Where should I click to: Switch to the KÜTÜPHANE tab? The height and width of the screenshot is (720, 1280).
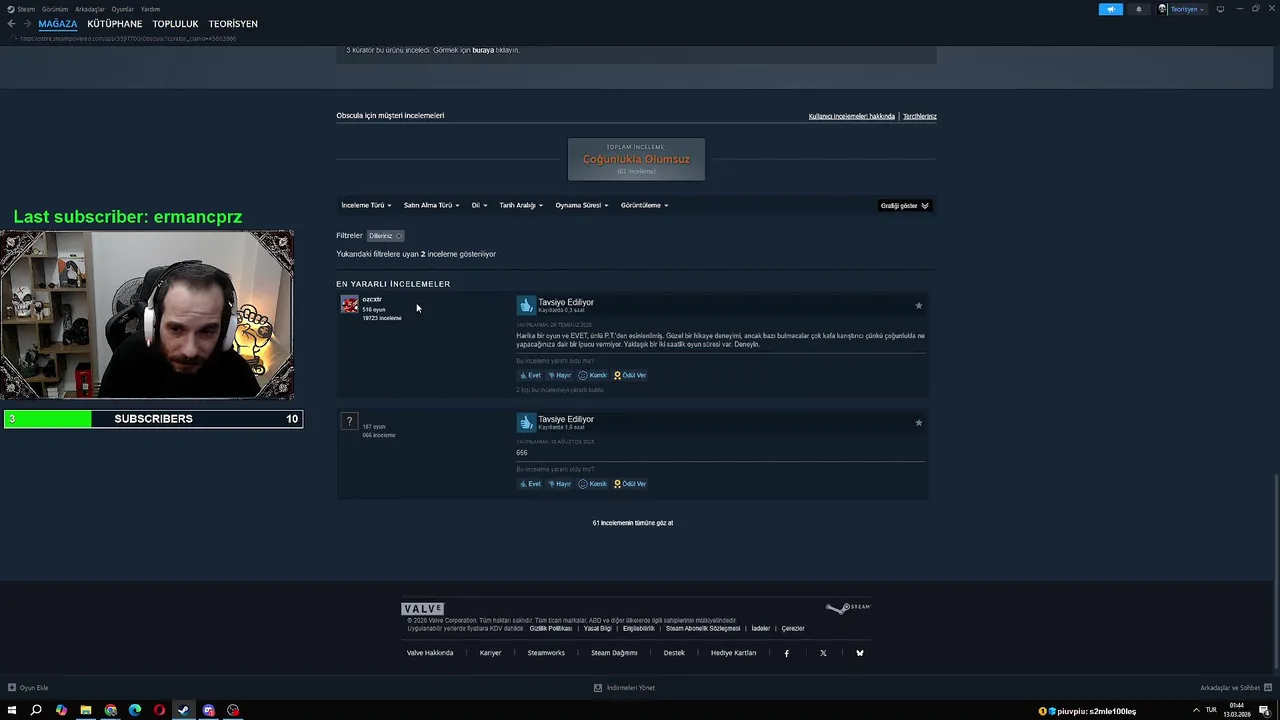(115, 24)
